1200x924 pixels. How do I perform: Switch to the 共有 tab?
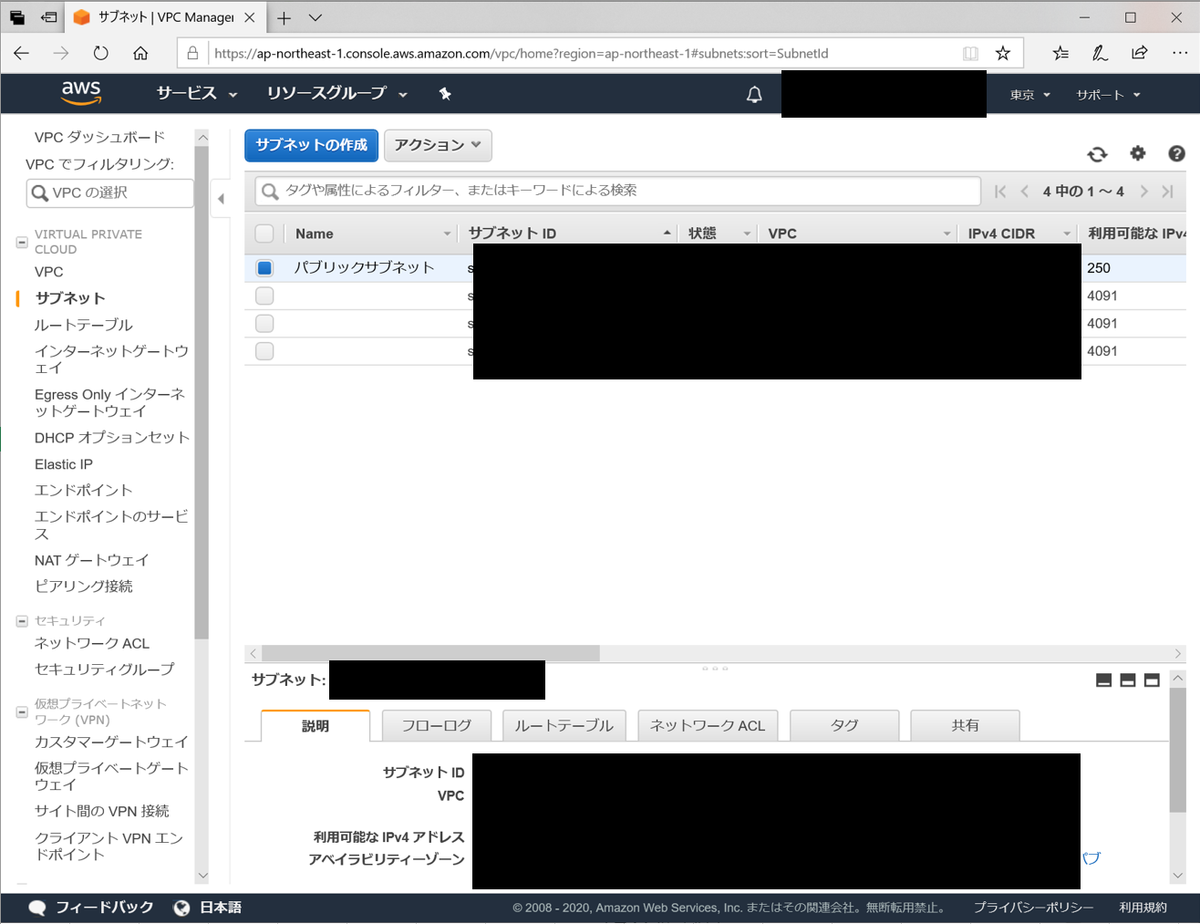965,726
